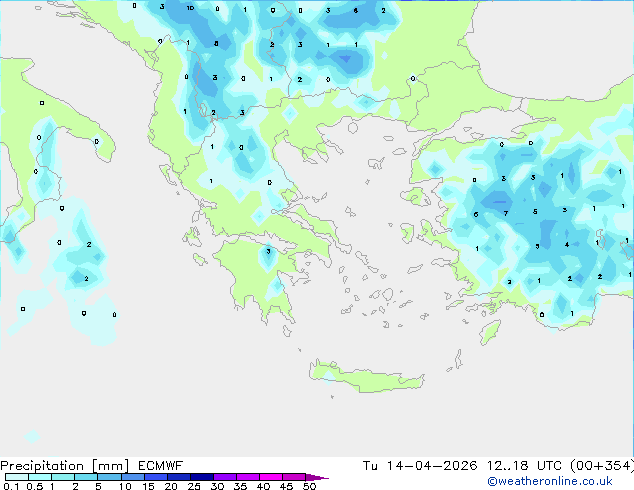Click the 5–10 mm legend color swatch
634x490 pixels.
(109, 477)
